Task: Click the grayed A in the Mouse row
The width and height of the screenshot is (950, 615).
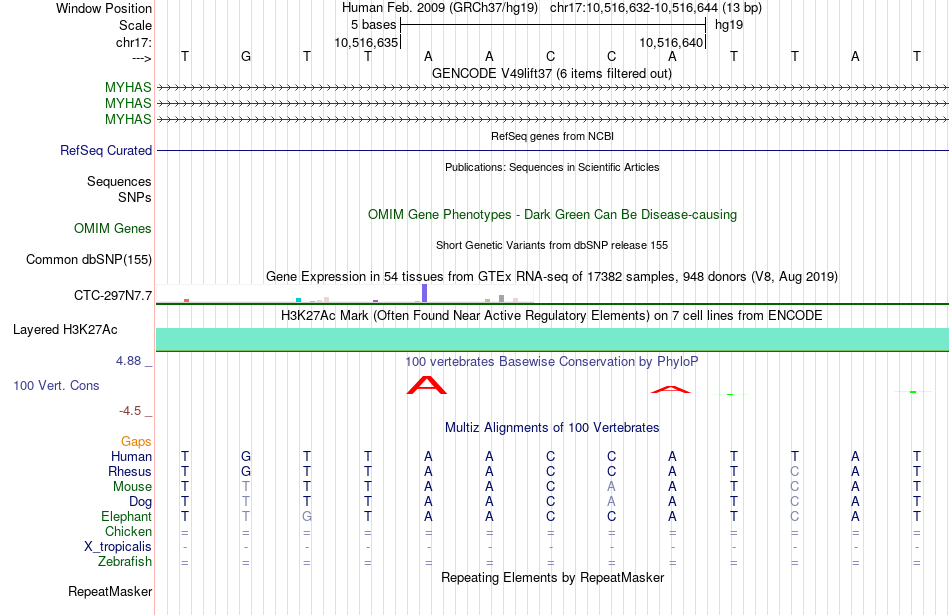Action: [611, 487]
